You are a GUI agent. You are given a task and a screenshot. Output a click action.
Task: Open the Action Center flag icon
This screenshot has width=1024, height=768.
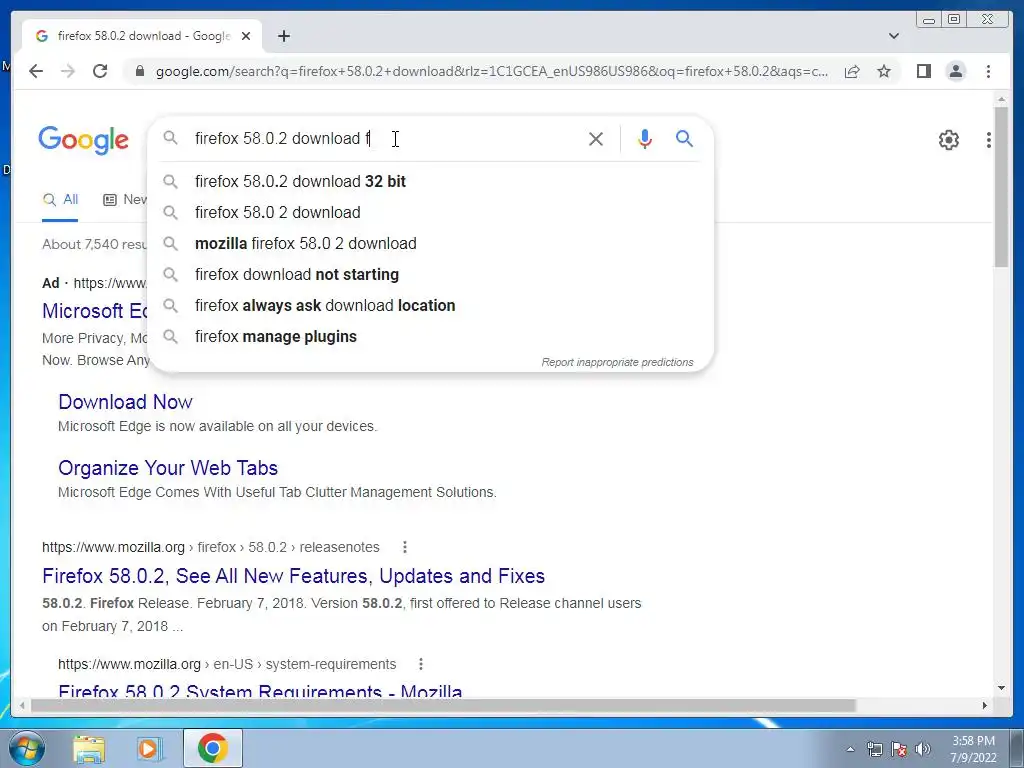tap(899, 749)
